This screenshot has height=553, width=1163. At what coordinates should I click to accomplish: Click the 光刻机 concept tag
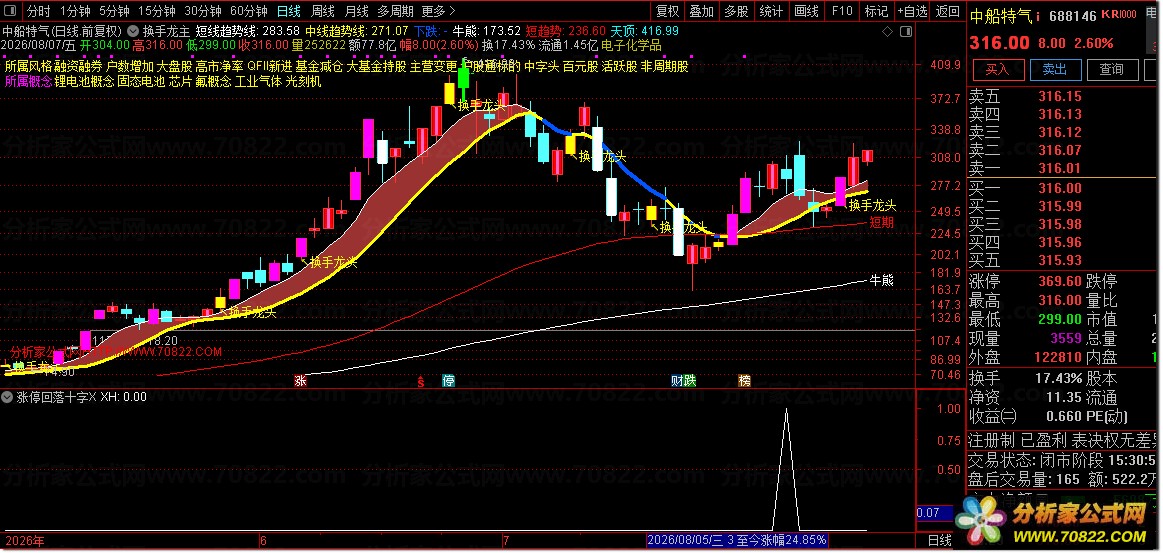pos(303,82)
